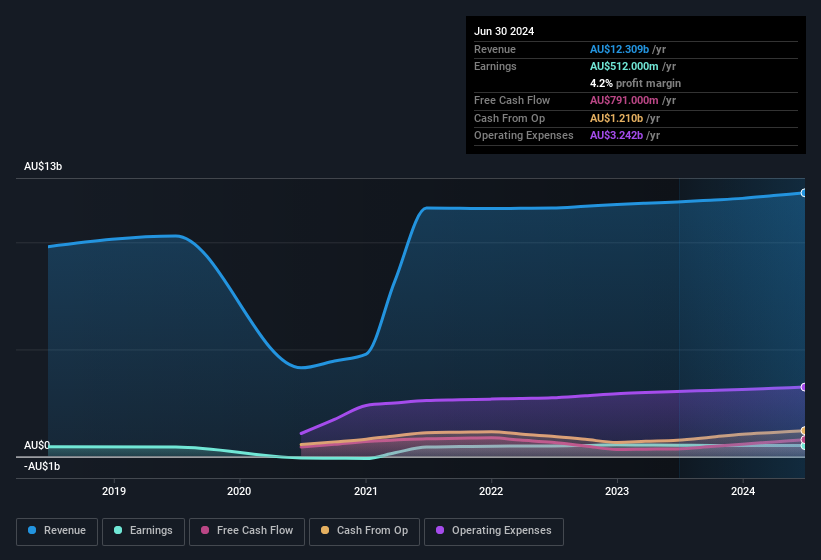This screenshot has width=821, height=560.
Task: Click the 2024 x-axis label
Action: (743, 491)
